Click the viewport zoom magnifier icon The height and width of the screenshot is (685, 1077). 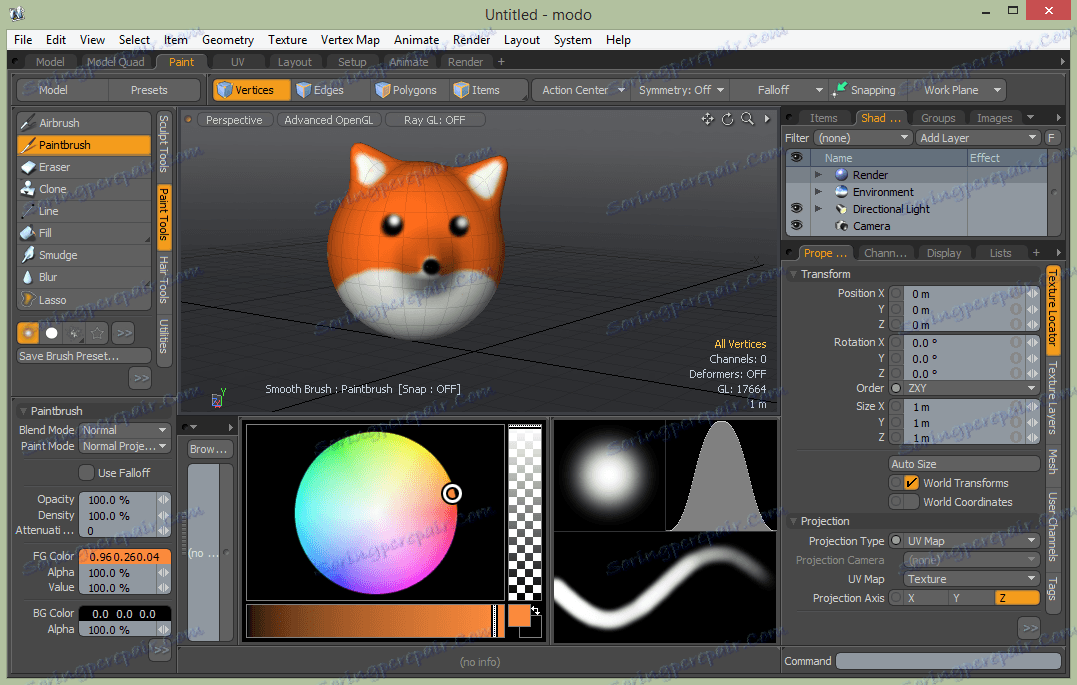[747, 120]
